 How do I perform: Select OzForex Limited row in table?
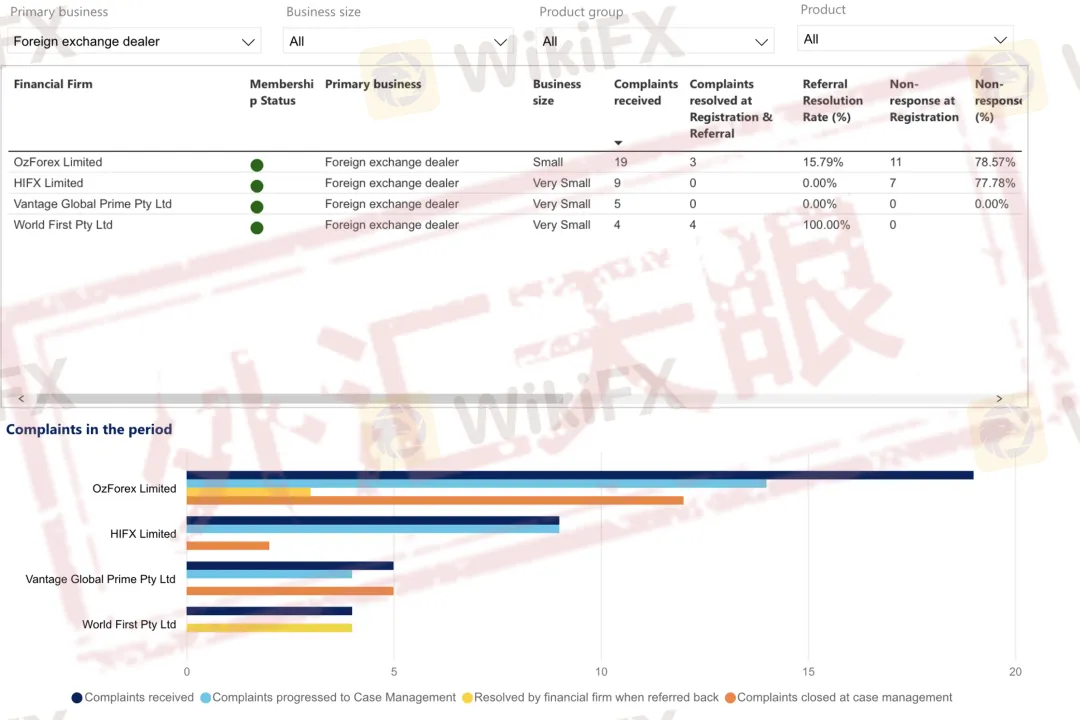click(x=58, y=162)
